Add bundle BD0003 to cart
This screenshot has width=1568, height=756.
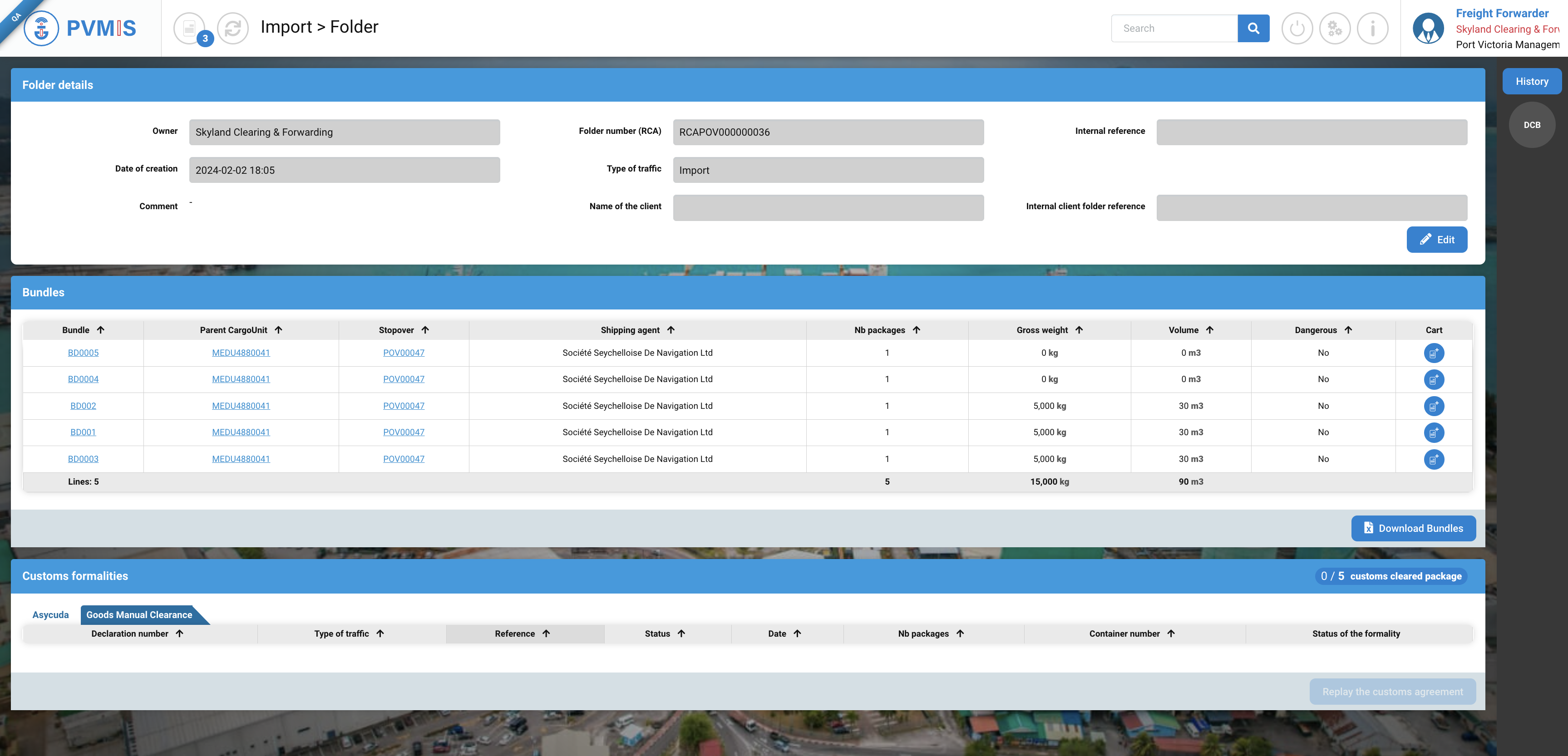click(1434, 459)
